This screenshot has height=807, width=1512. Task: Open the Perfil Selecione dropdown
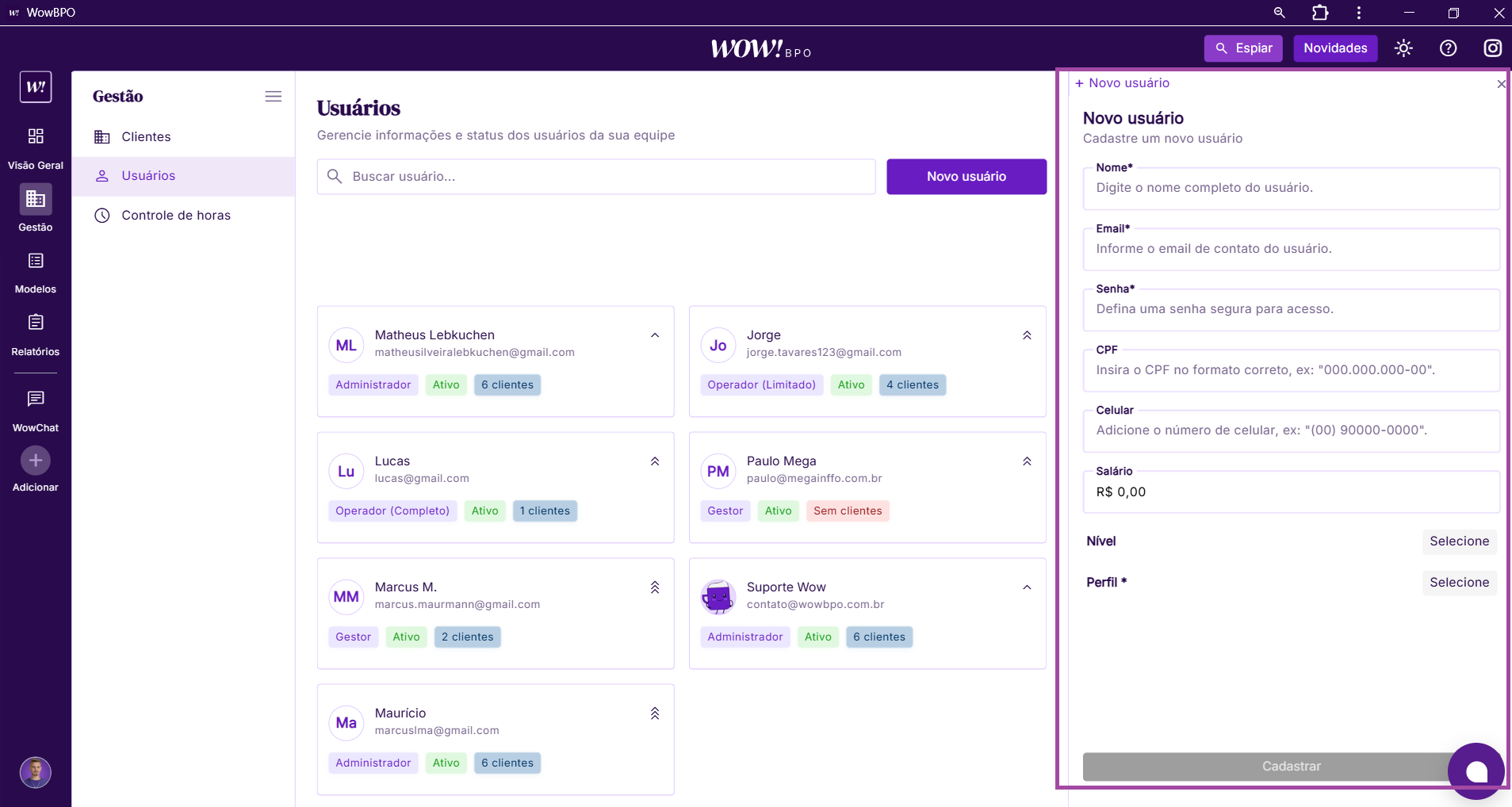[1459, 583]
